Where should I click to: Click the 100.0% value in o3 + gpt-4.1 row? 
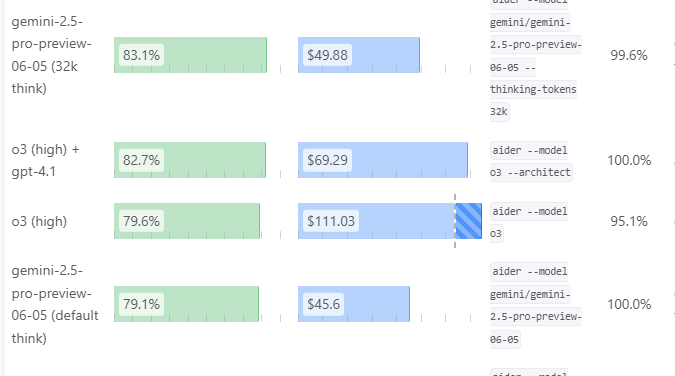[629, 160]
